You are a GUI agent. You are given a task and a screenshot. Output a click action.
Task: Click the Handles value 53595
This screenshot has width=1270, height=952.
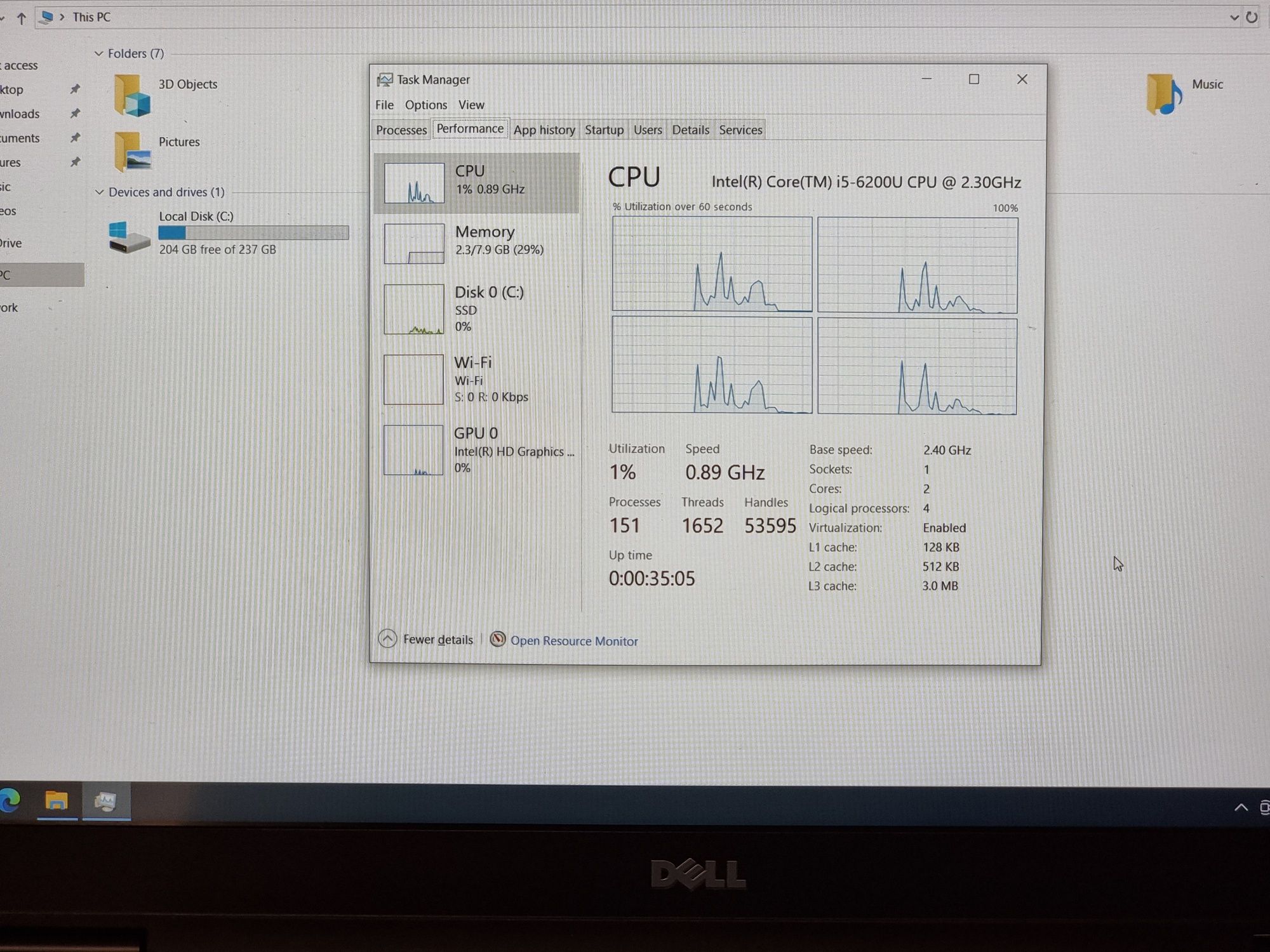(x=770, y=526)
